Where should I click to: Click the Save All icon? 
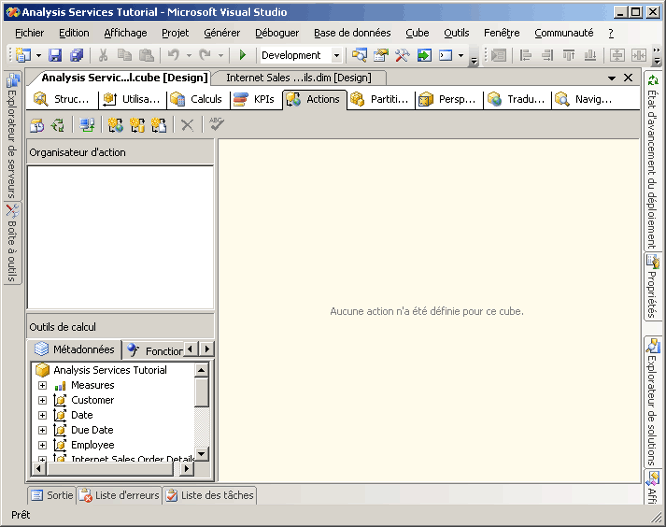(77, 55)
